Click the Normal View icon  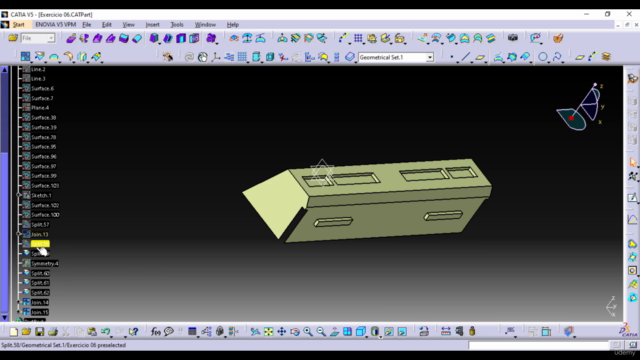(334, 331)
